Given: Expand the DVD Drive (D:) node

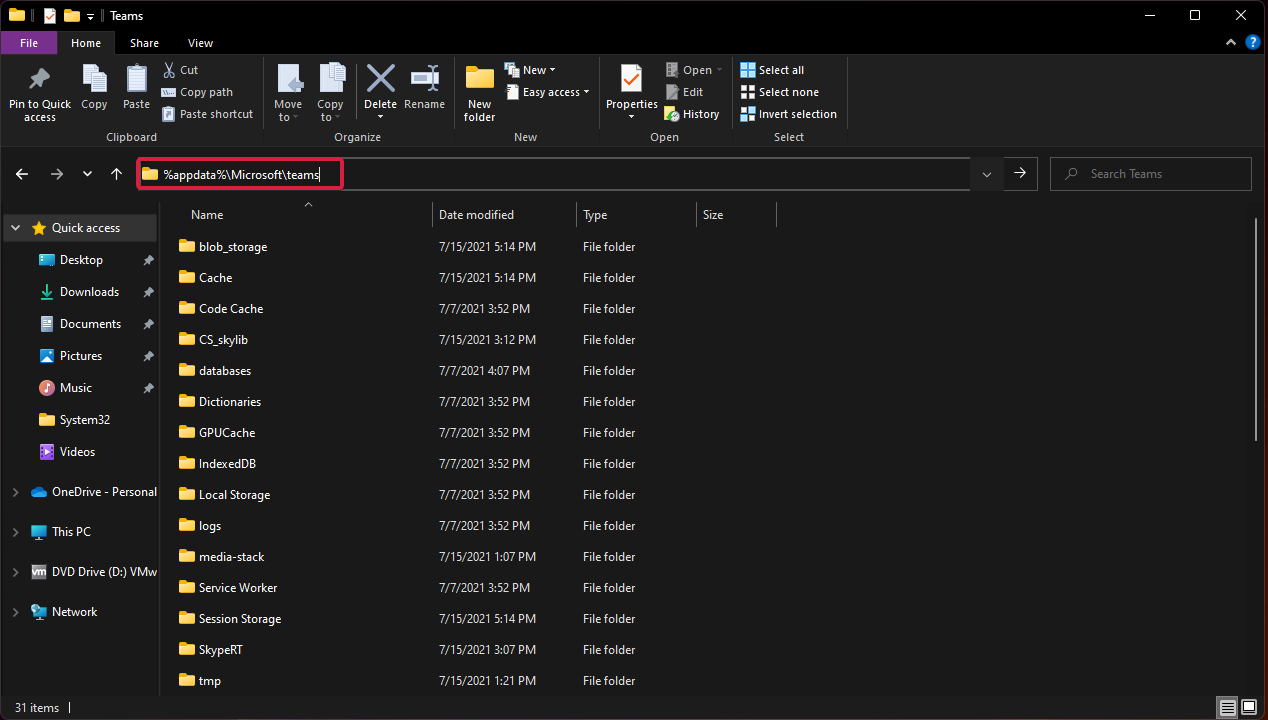Looking at the screenshot, I should (15, 572).
